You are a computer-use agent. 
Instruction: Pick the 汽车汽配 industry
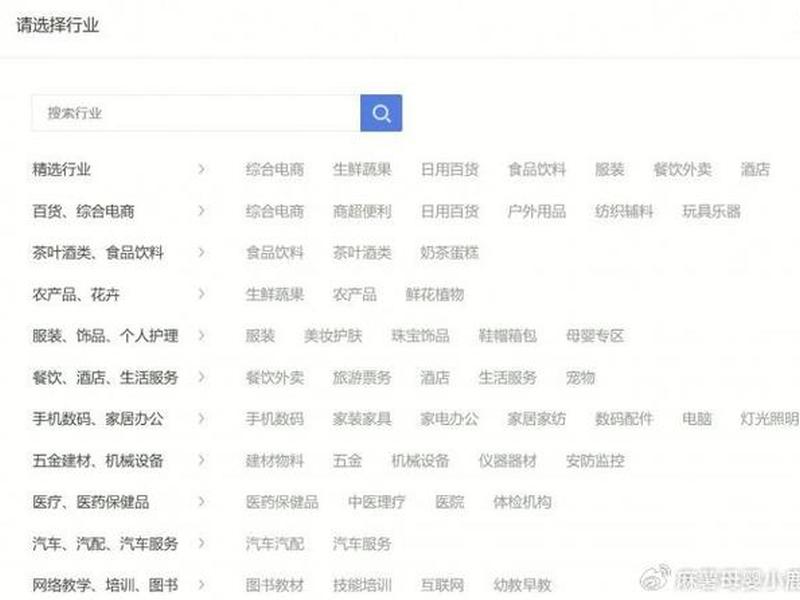[x=275, y=543]
